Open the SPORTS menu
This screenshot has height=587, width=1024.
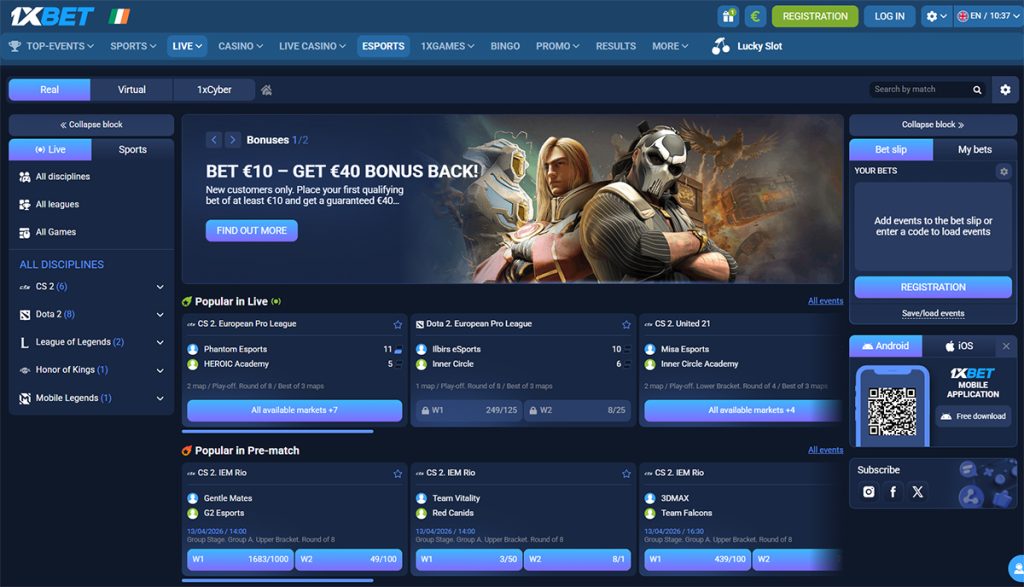click(x=133, y=46)
